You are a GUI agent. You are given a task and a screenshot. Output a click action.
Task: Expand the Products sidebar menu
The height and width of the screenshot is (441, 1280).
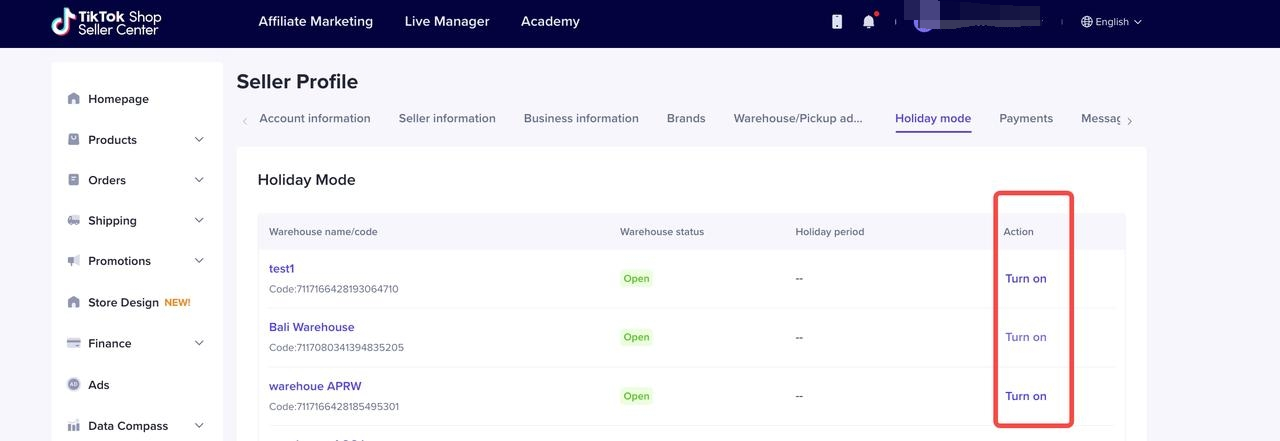[198, 140]
